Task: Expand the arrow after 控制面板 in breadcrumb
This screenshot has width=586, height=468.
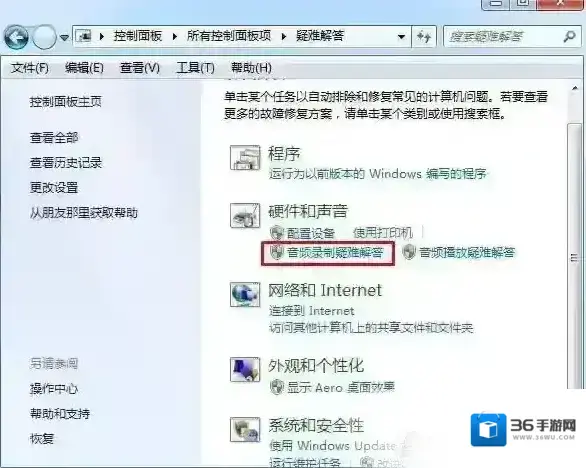Action: click(175, 37)
